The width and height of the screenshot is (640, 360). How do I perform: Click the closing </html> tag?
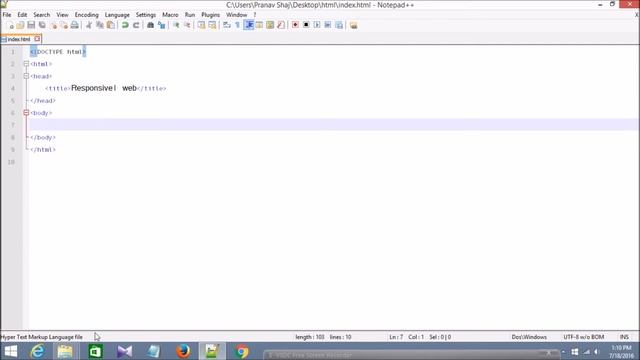tap(43, 150)
